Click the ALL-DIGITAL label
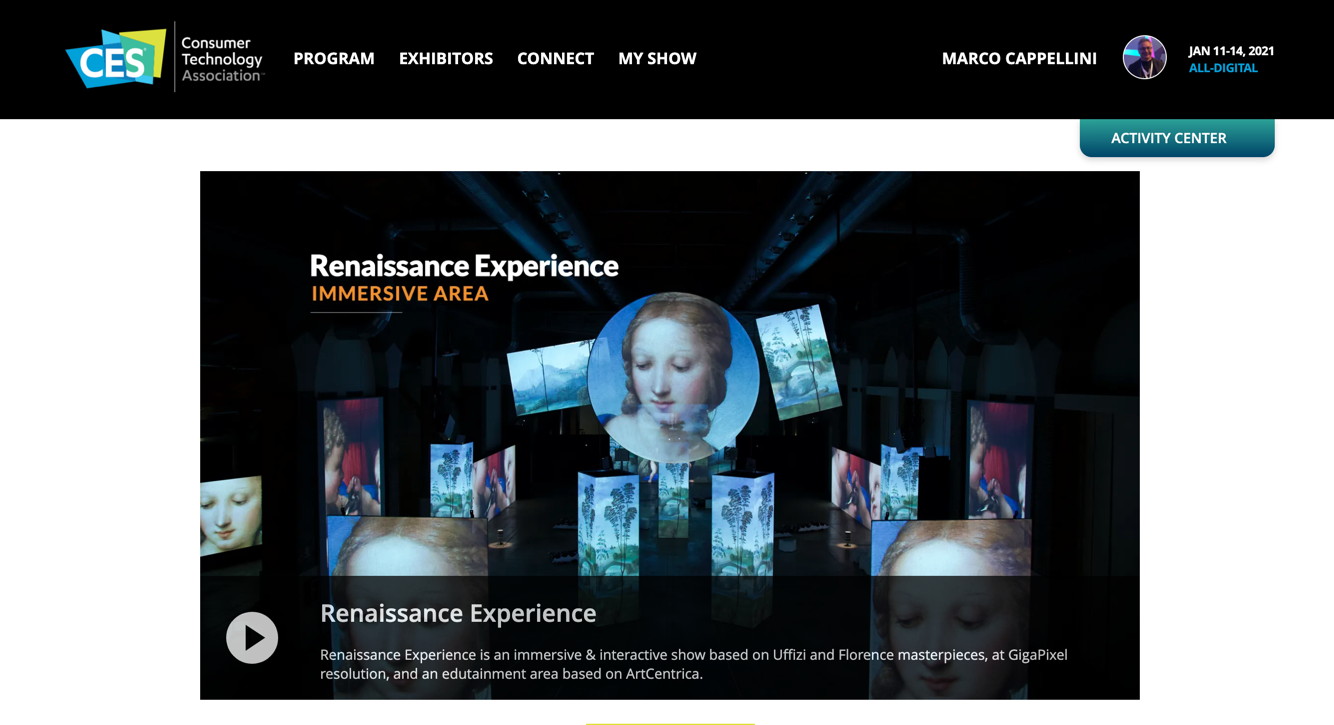1334x725 pixels. (1223, 68)
